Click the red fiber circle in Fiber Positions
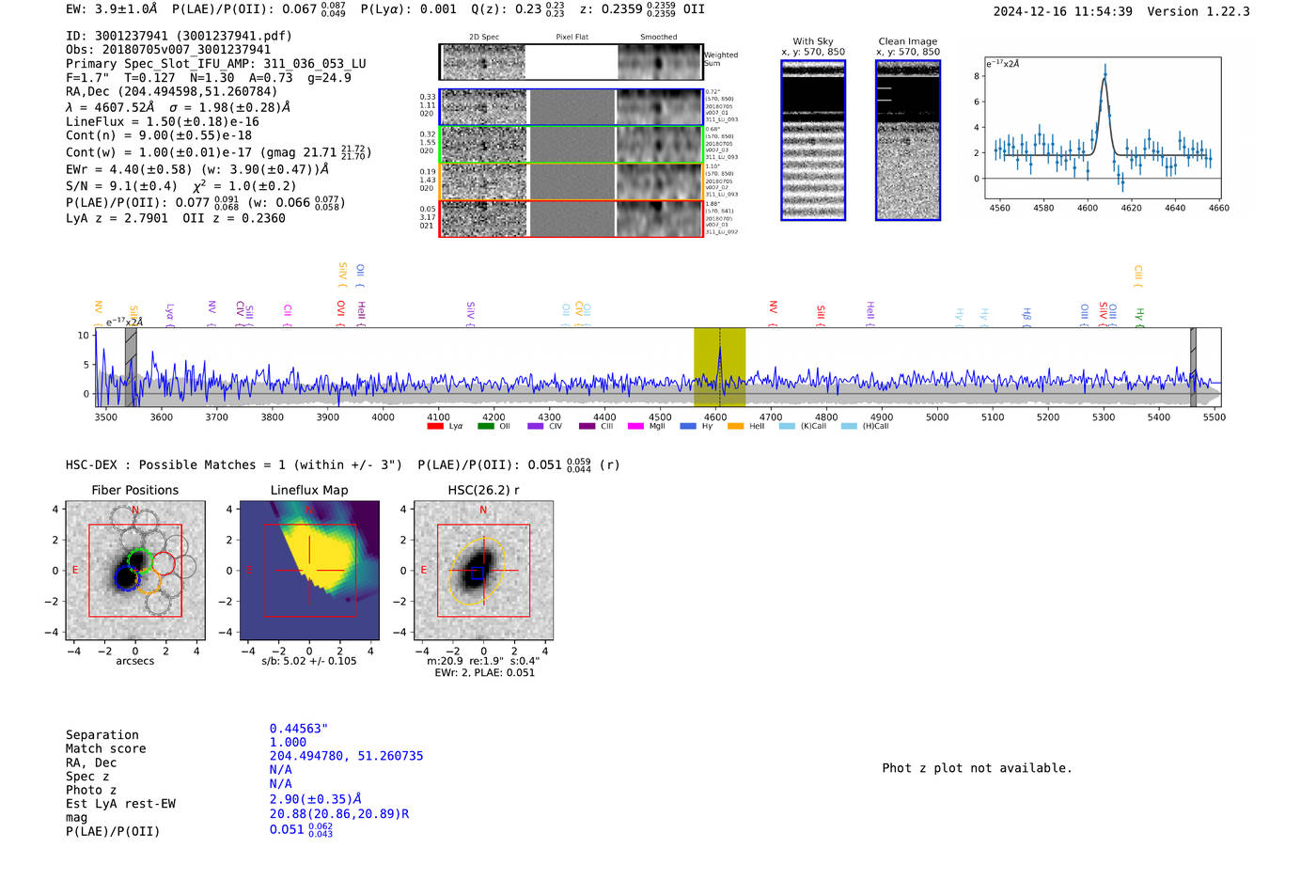Viewport: 1316px width, 896px height. coord(164,564)
